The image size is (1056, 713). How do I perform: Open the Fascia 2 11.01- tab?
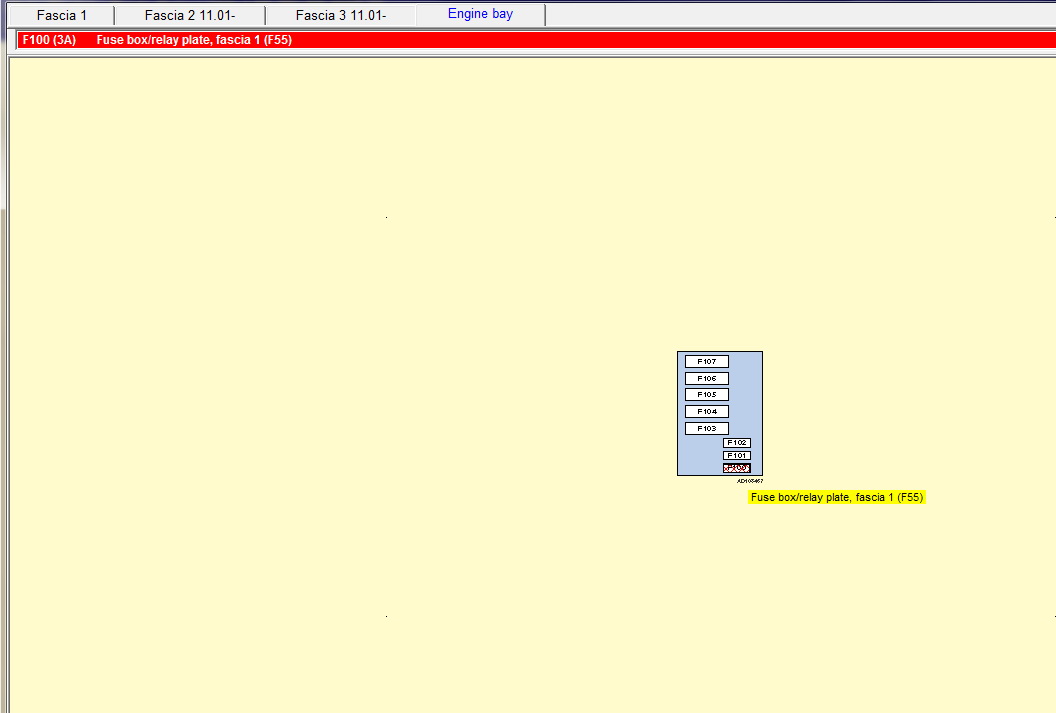click(189, 16)
